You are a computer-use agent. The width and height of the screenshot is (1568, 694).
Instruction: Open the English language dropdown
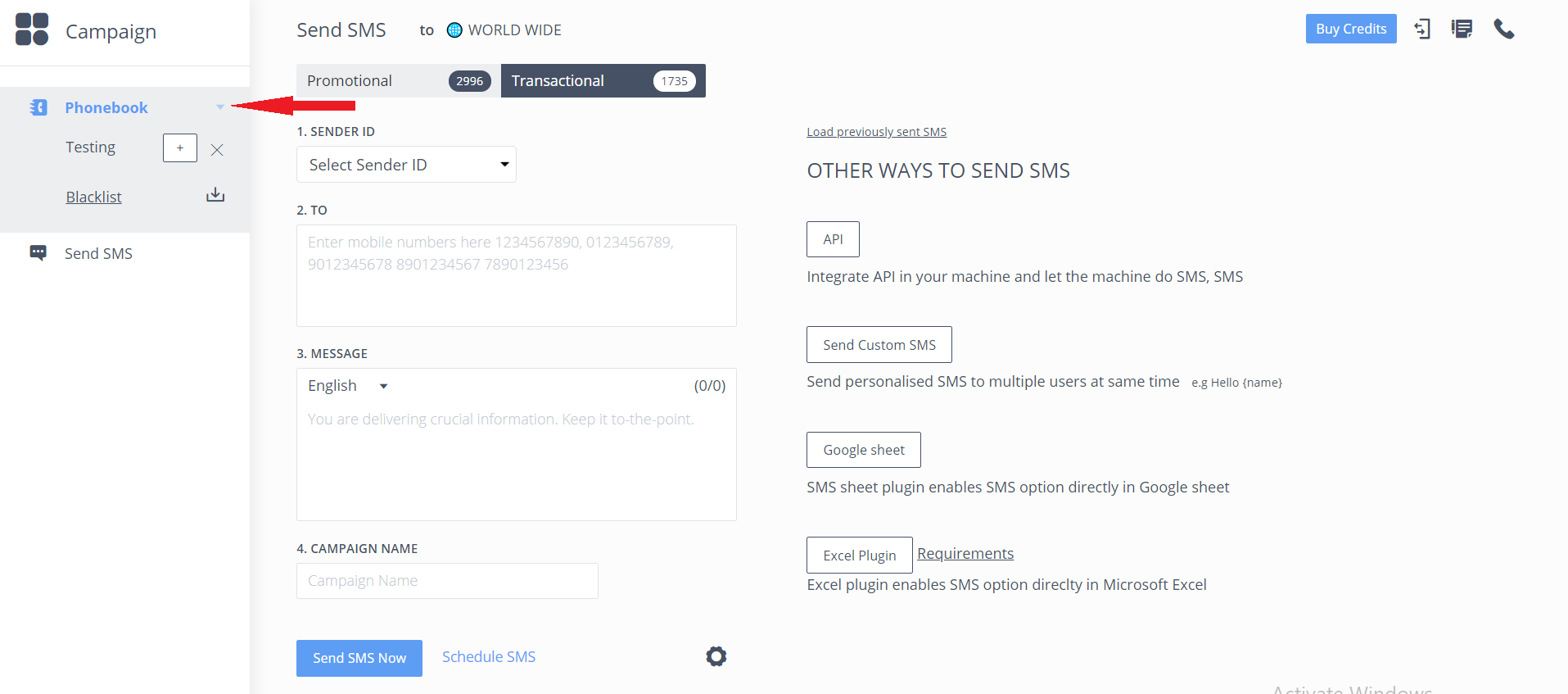coord(348,386)
